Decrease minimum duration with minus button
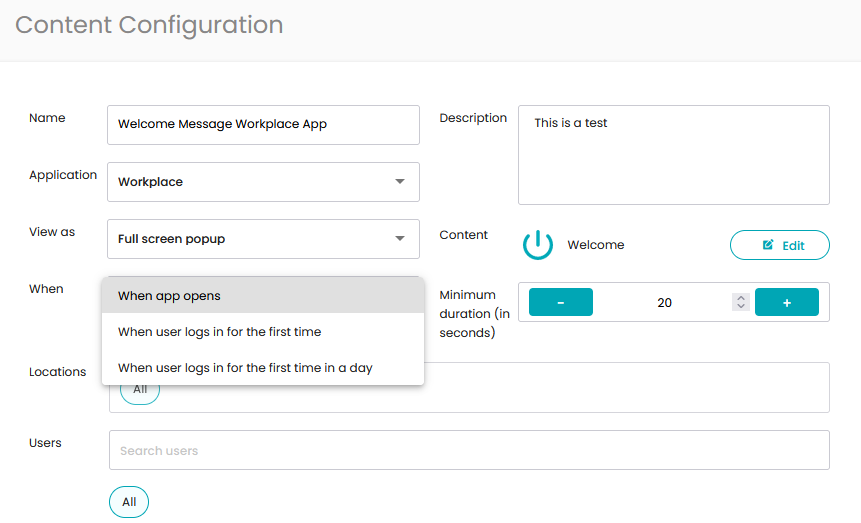The width and height of the screenshot is (861, 523). (x=561, y=302)
